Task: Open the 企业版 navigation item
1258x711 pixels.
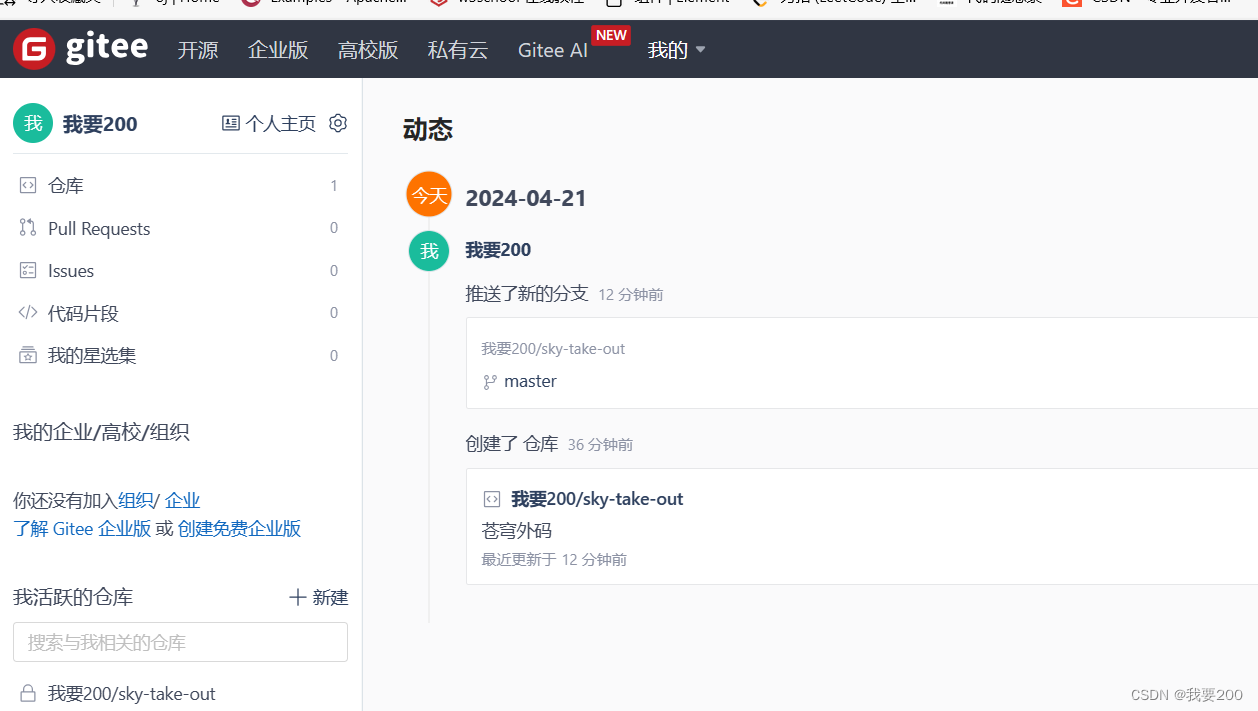Action: point(278,50)
